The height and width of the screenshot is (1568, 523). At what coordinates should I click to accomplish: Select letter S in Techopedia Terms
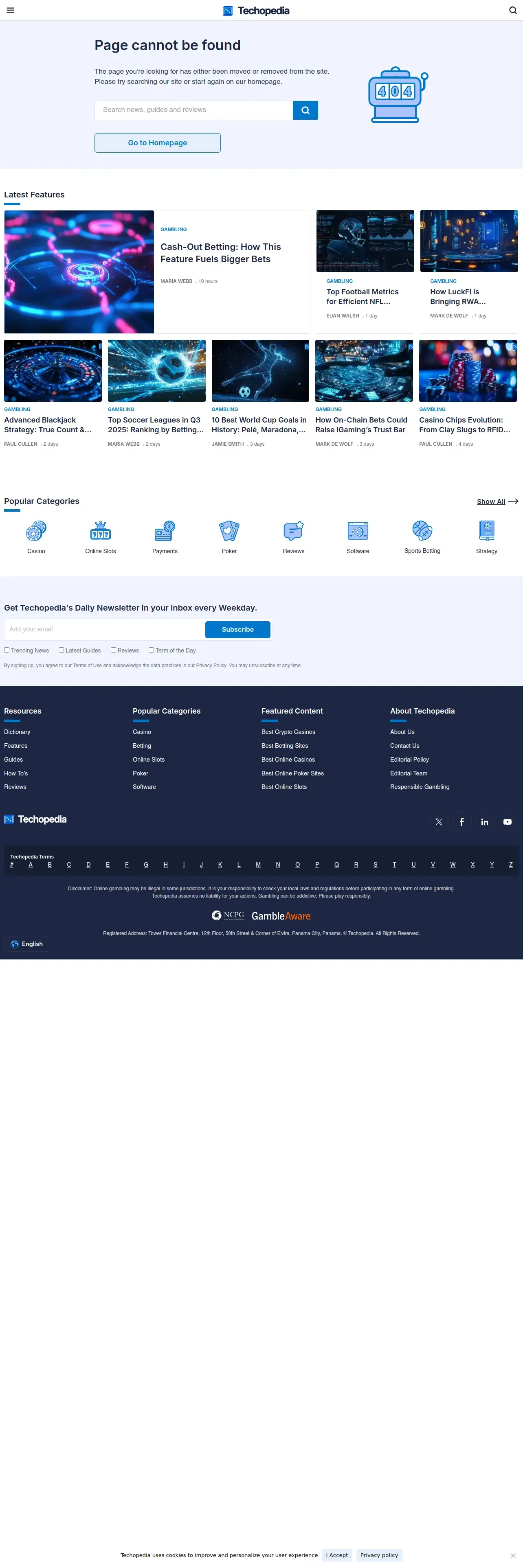[x=375, y=865]
